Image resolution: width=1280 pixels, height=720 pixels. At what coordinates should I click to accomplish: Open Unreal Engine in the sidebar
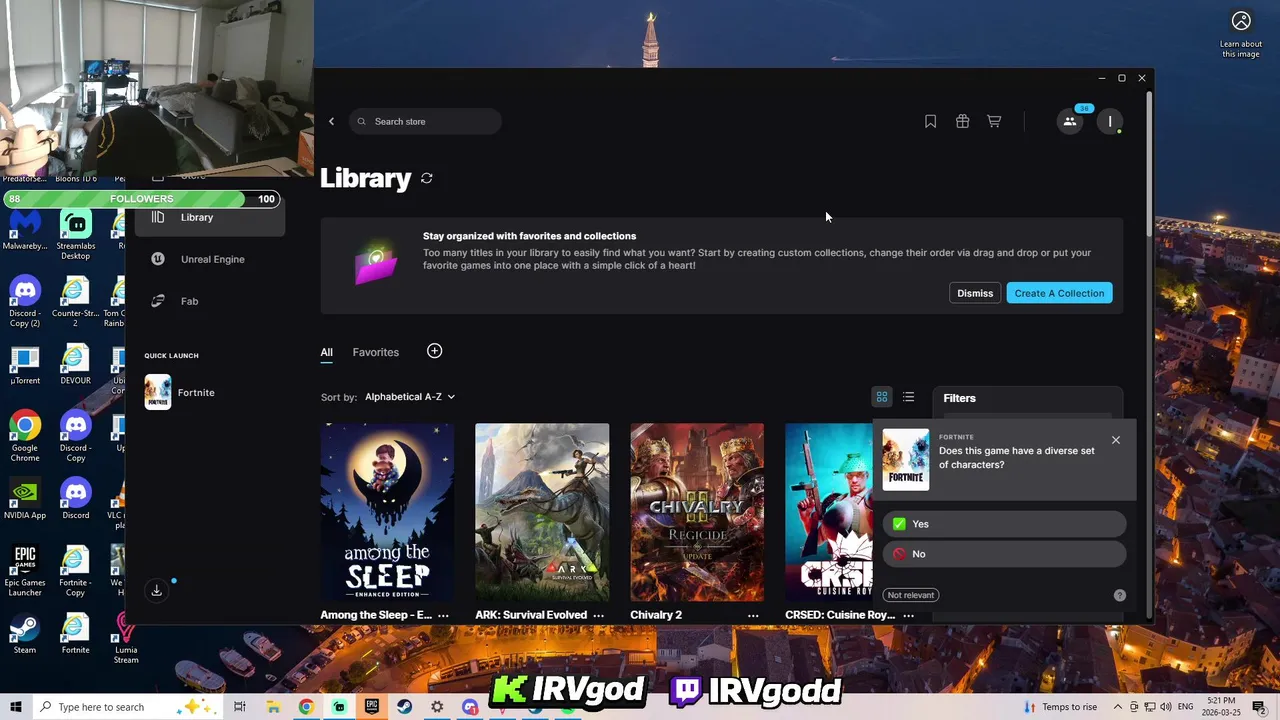point(210,259)
